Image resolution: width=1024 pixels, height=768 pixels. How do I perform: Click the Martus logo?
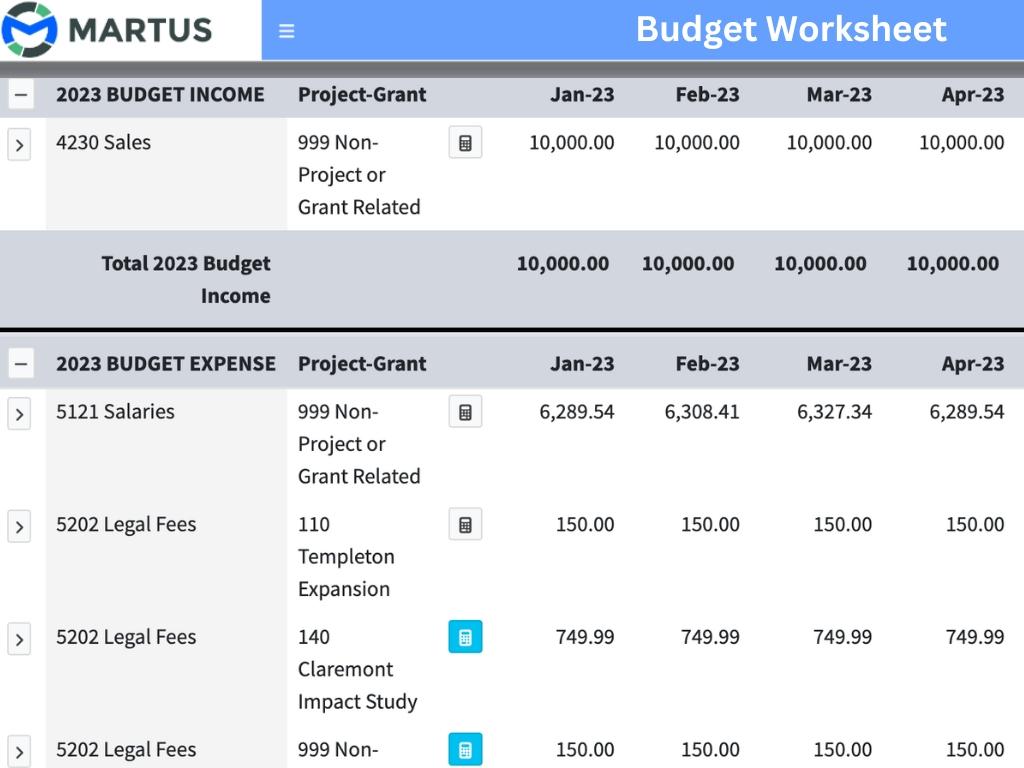click(x=107, y=29)
